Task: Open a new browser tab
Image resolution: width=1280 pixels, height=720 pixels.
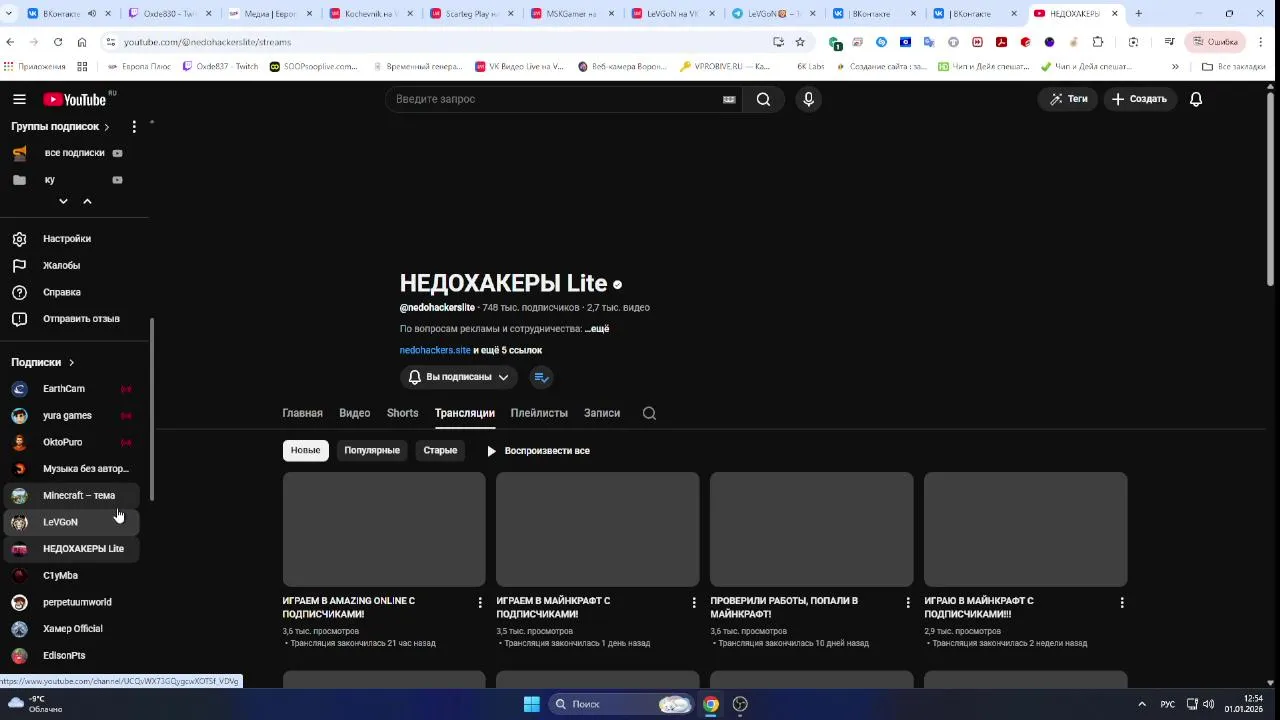Action: click(x=1139, y=13)
